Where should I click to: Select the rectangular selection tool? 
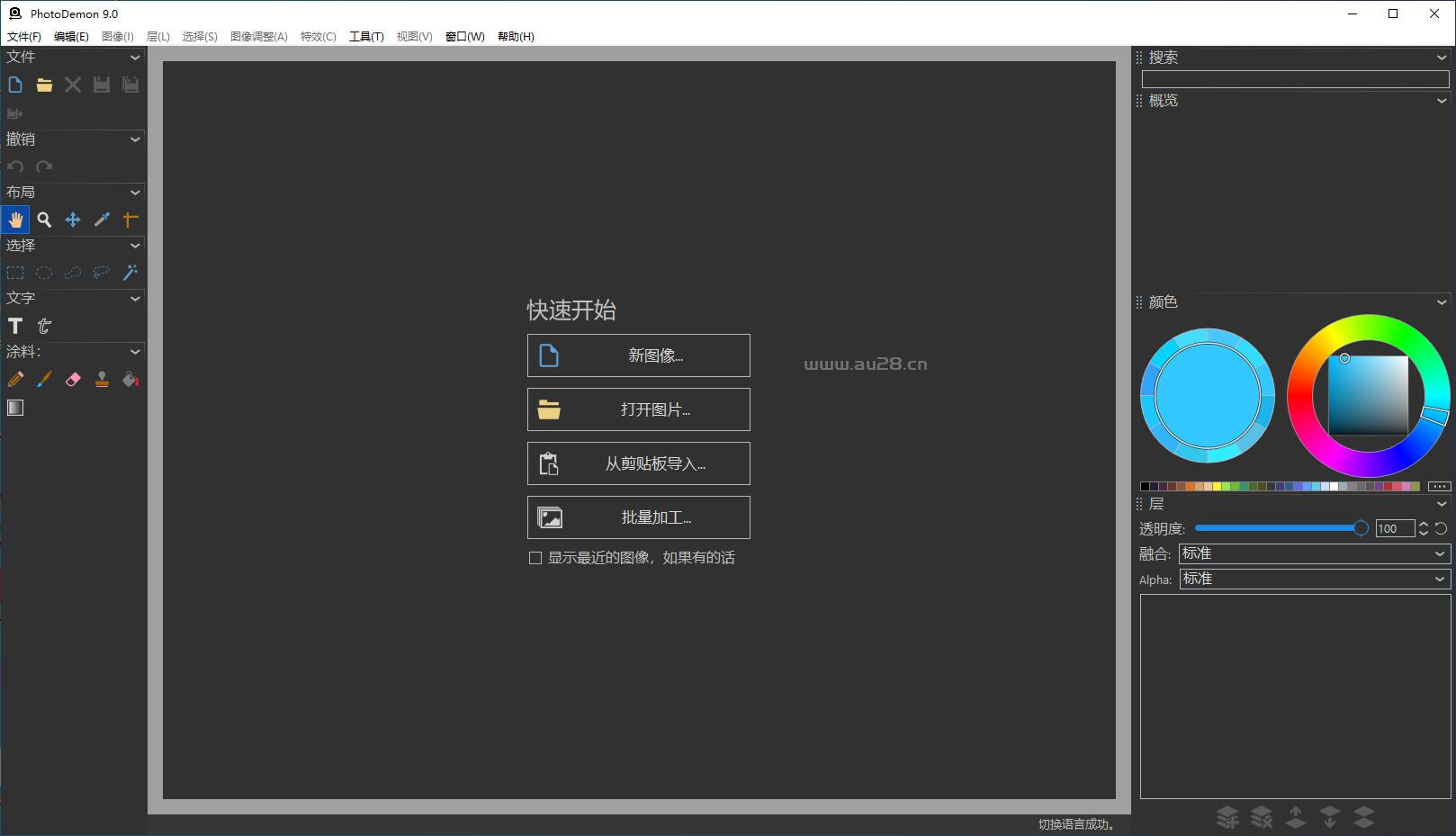pyautogui.click(x=15, y=273)
